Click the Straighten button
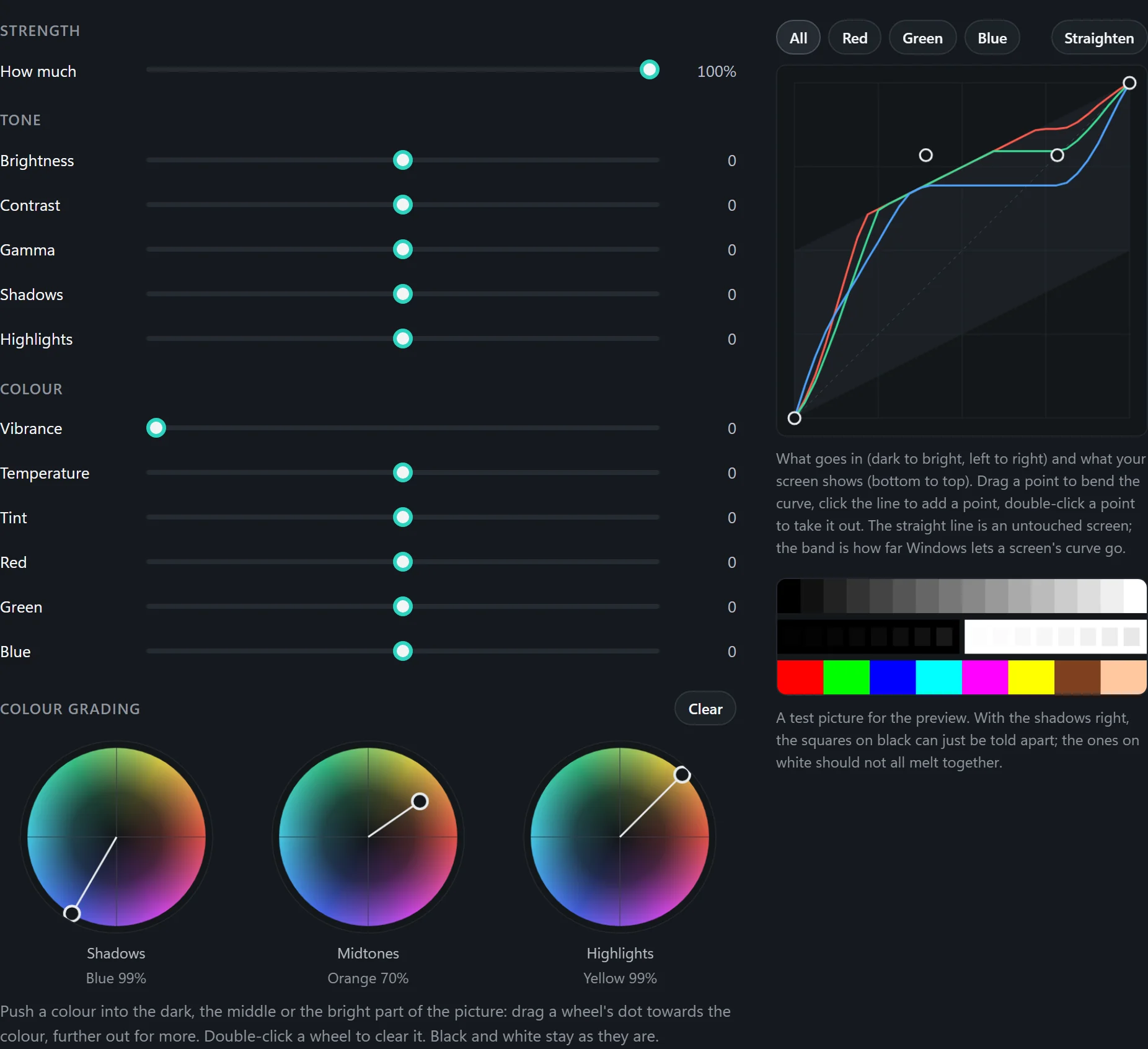This screenshot has height=1049, width=1148. [x=1098, y=38]
